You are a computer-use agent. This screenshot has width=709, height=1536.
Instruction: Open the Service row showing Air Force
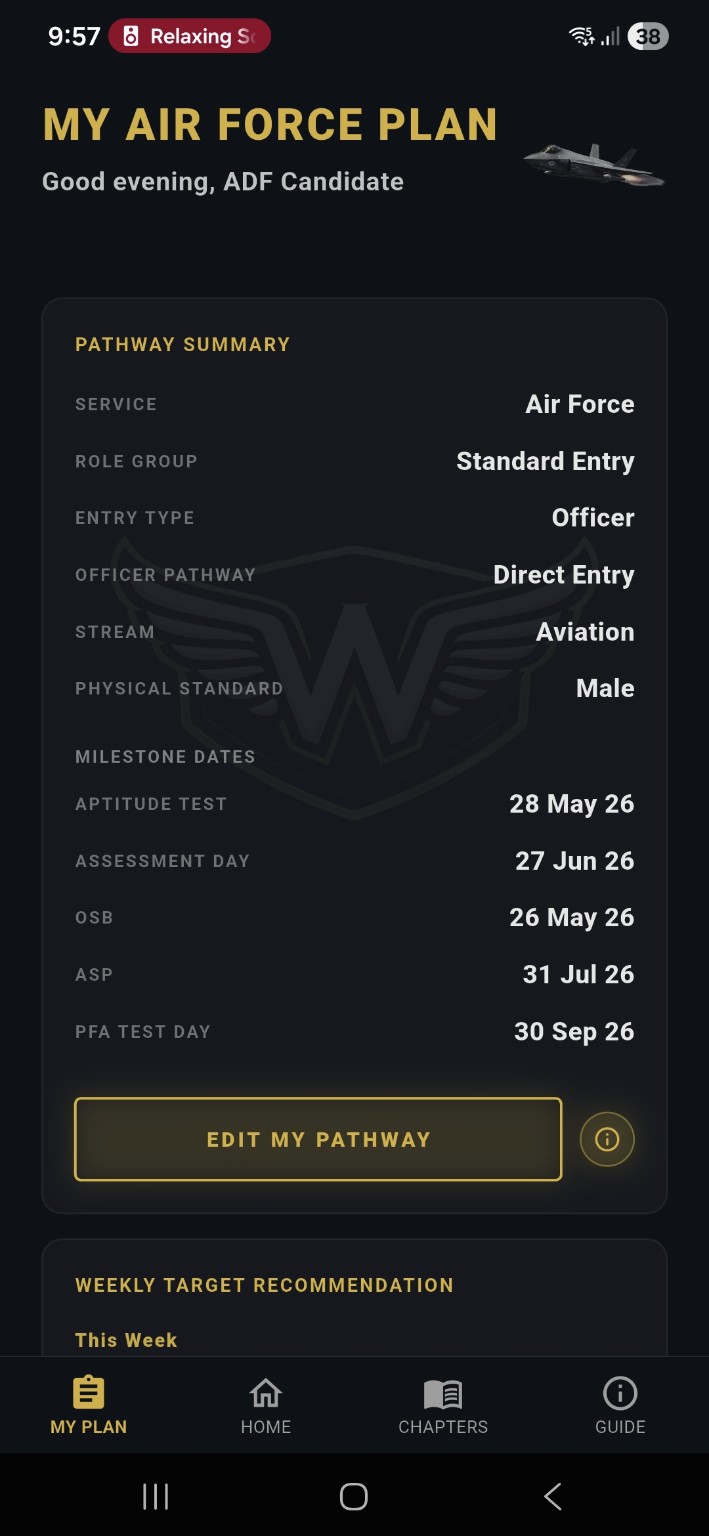click(580, 404)
